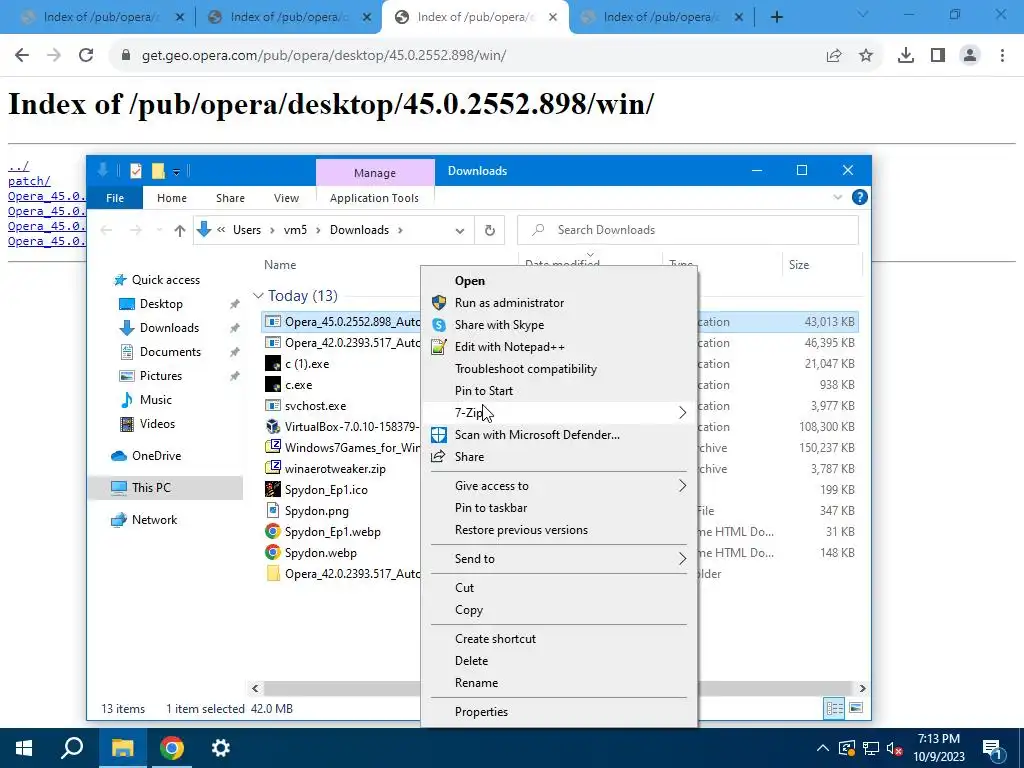Choose Rename from the context menu

coord(476,683)
